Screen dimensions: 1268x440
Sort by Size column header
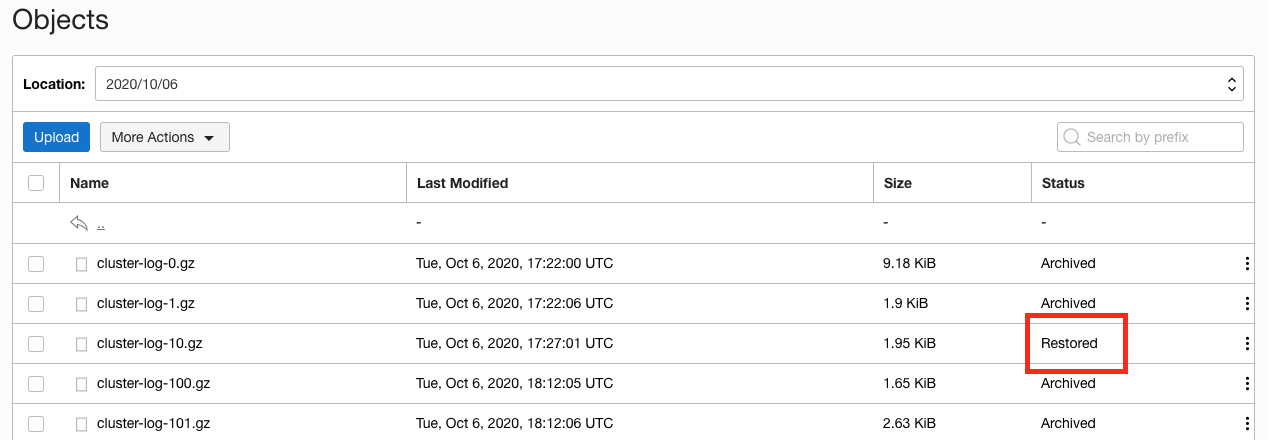tap(898, 183)
